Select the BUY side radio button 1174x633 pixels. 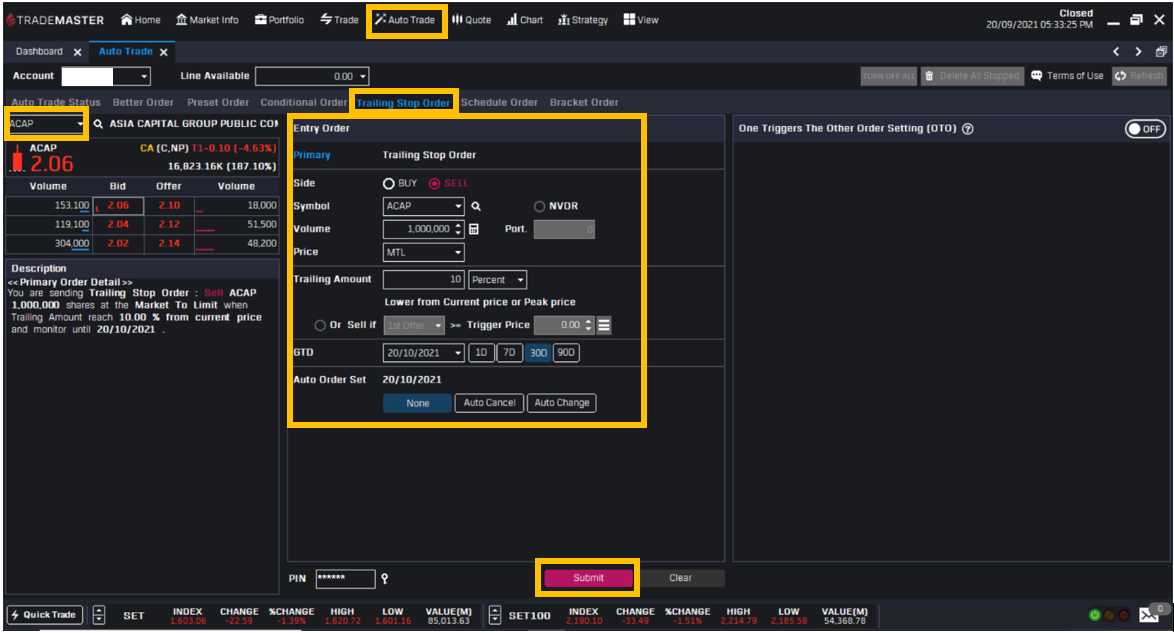pyautogui.click(x=389, y=184)
